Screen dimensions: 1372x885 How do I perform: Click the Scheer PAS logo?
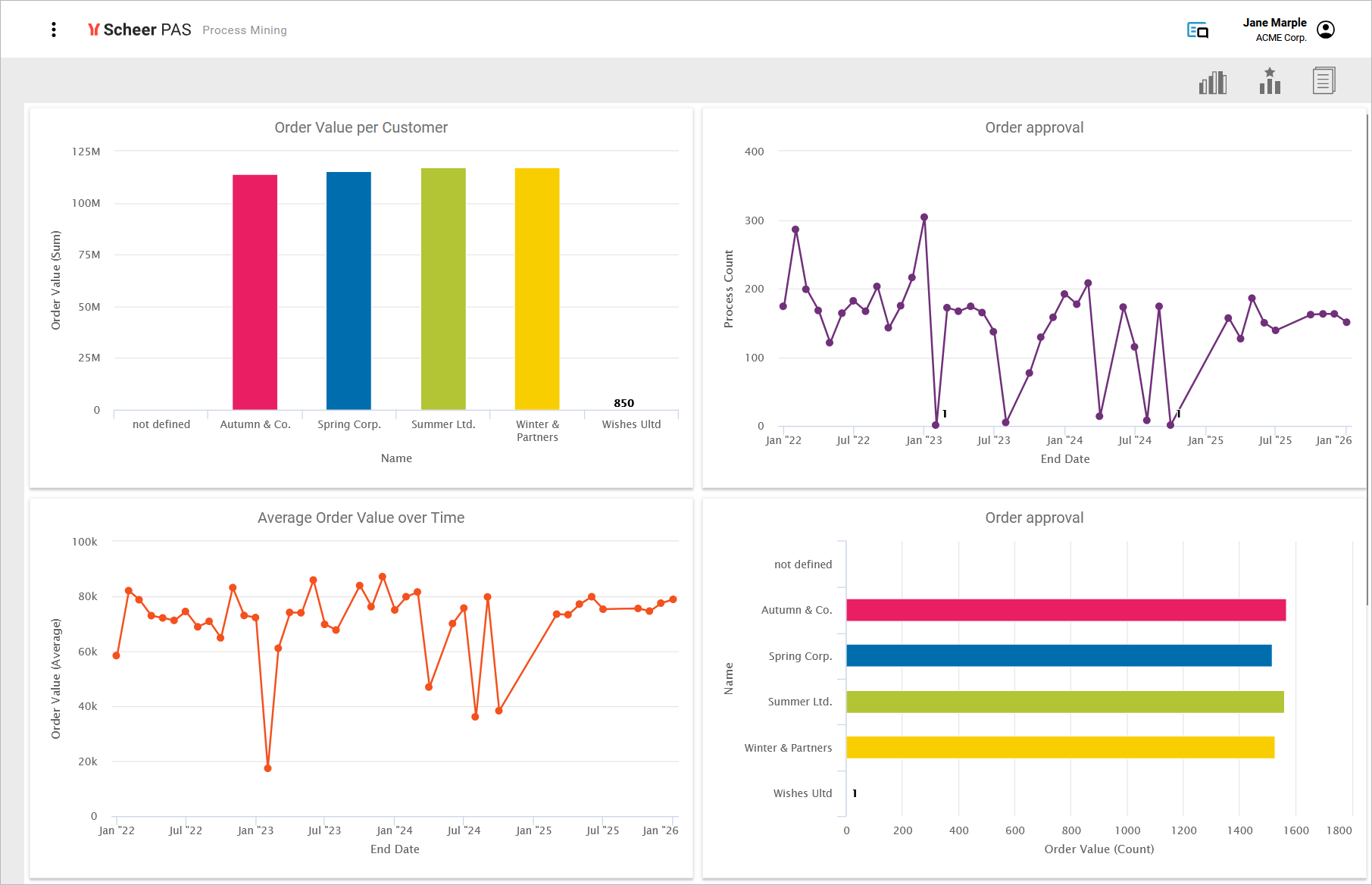pos(139,30)
